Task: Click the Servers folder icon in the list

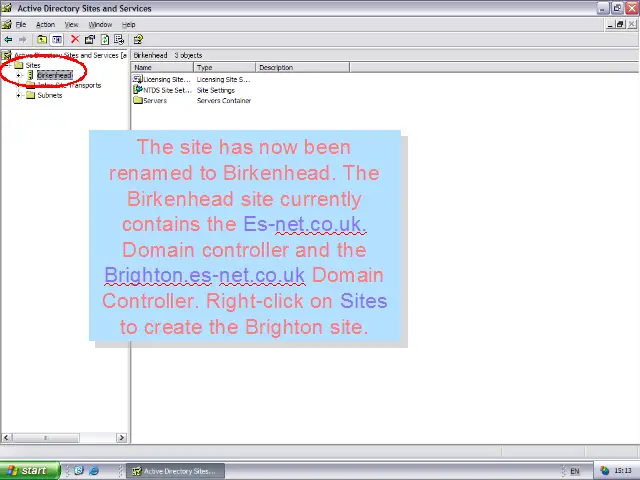Action: point(138,100)
